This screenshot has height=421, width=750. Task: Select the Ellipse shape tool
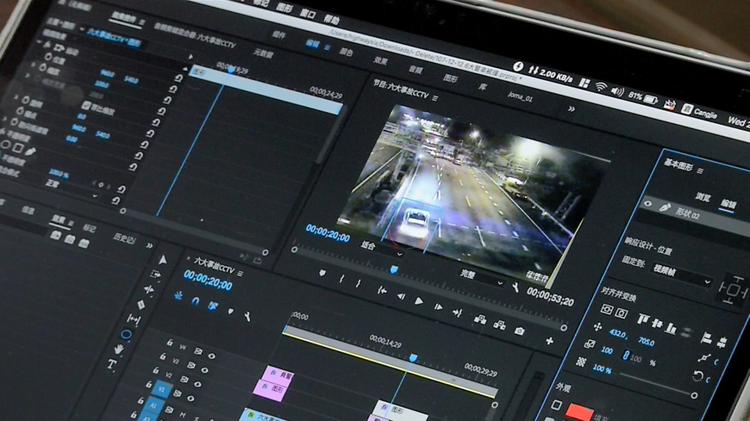[x=126, y=334]
